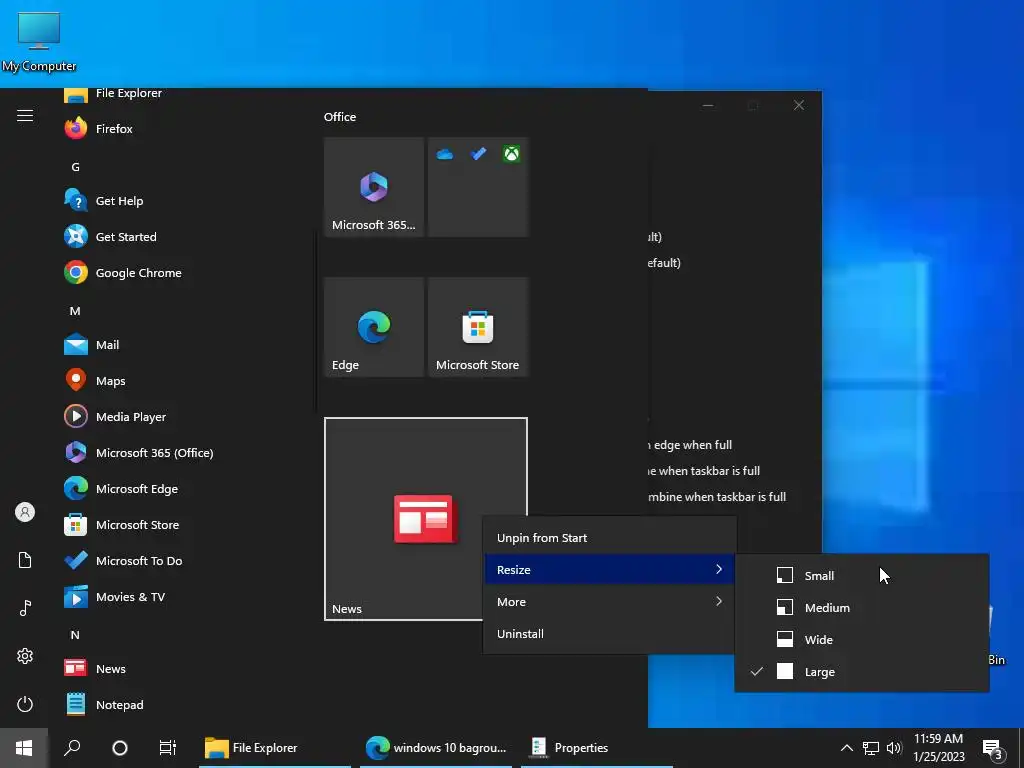1024x768 pixels.
Task: Select the checked Large size option
Action: click(861, 671)
